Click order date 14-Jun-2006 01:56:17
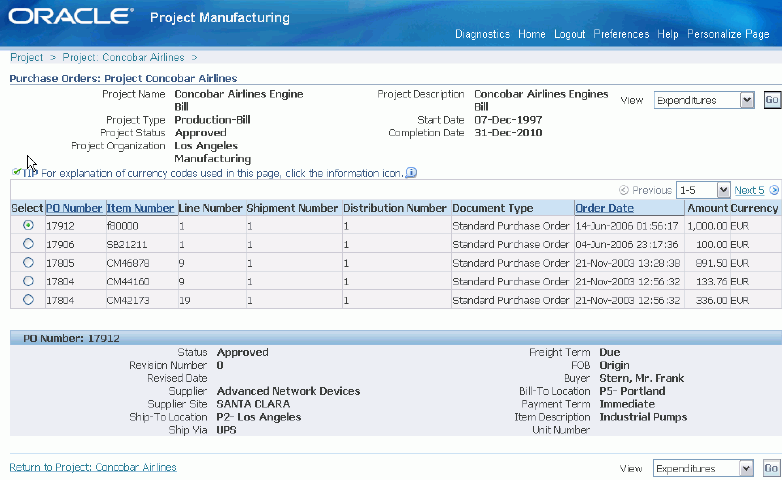782x480 pixels. (x=627, y=226)
